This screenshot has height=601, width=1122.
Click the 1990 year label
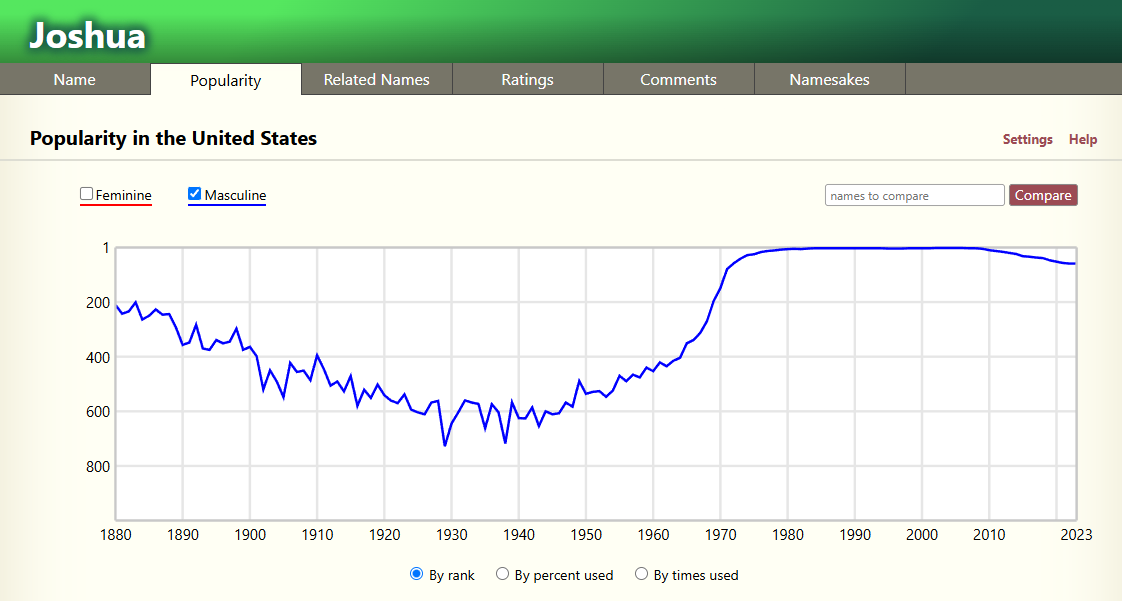click(x=855, y=534)
